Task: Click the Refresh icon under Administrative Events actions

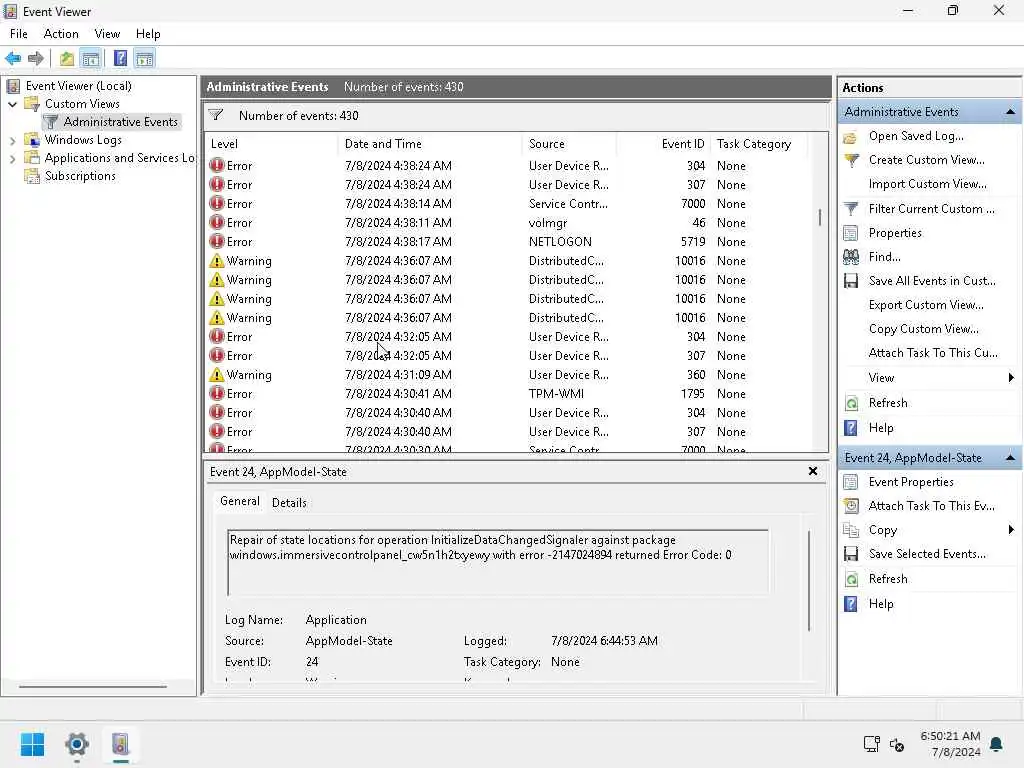Action: [851, 403]
